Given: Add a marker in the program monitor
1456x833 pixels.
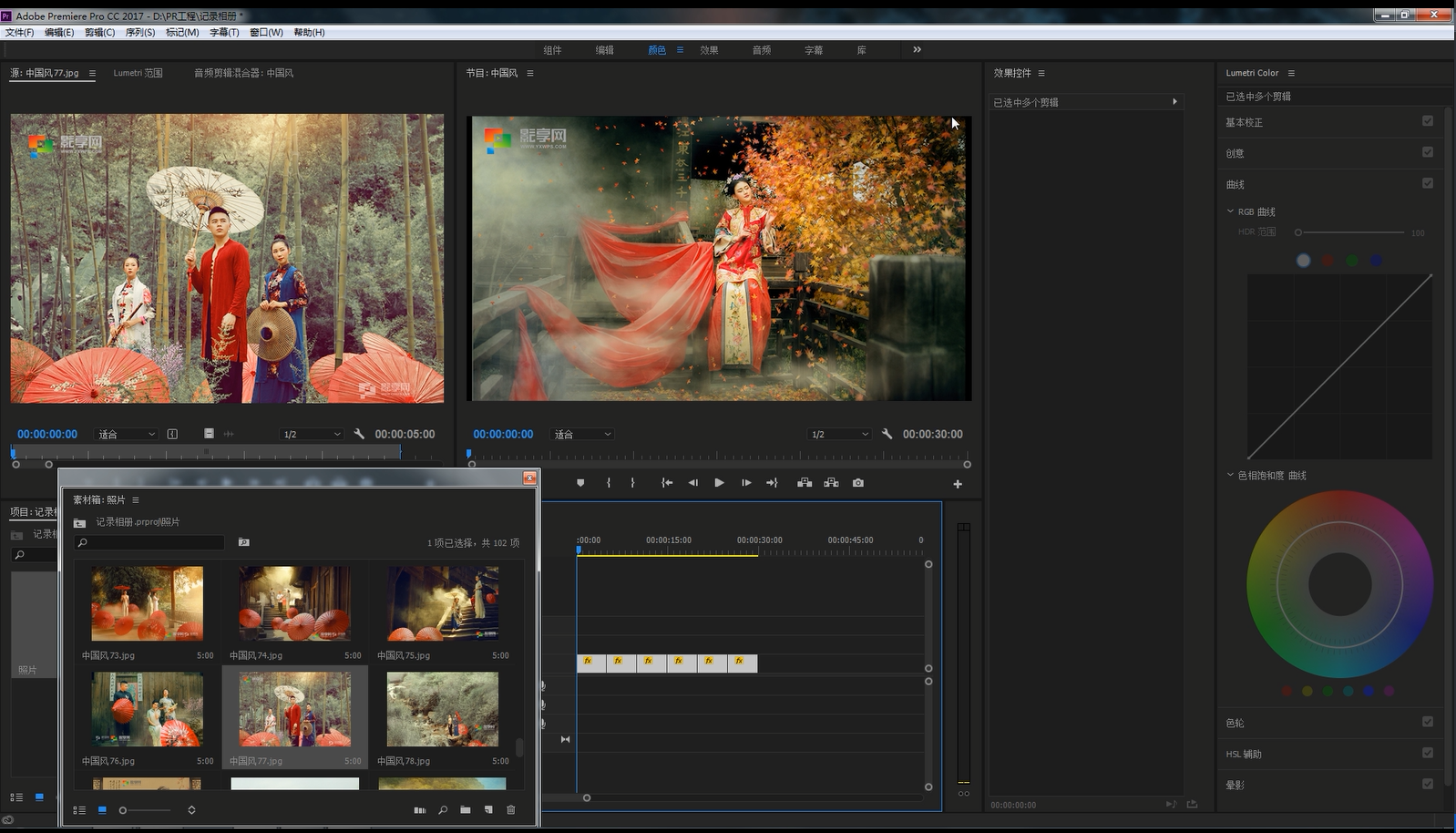Looking at the screenshot, I should 580,483.
